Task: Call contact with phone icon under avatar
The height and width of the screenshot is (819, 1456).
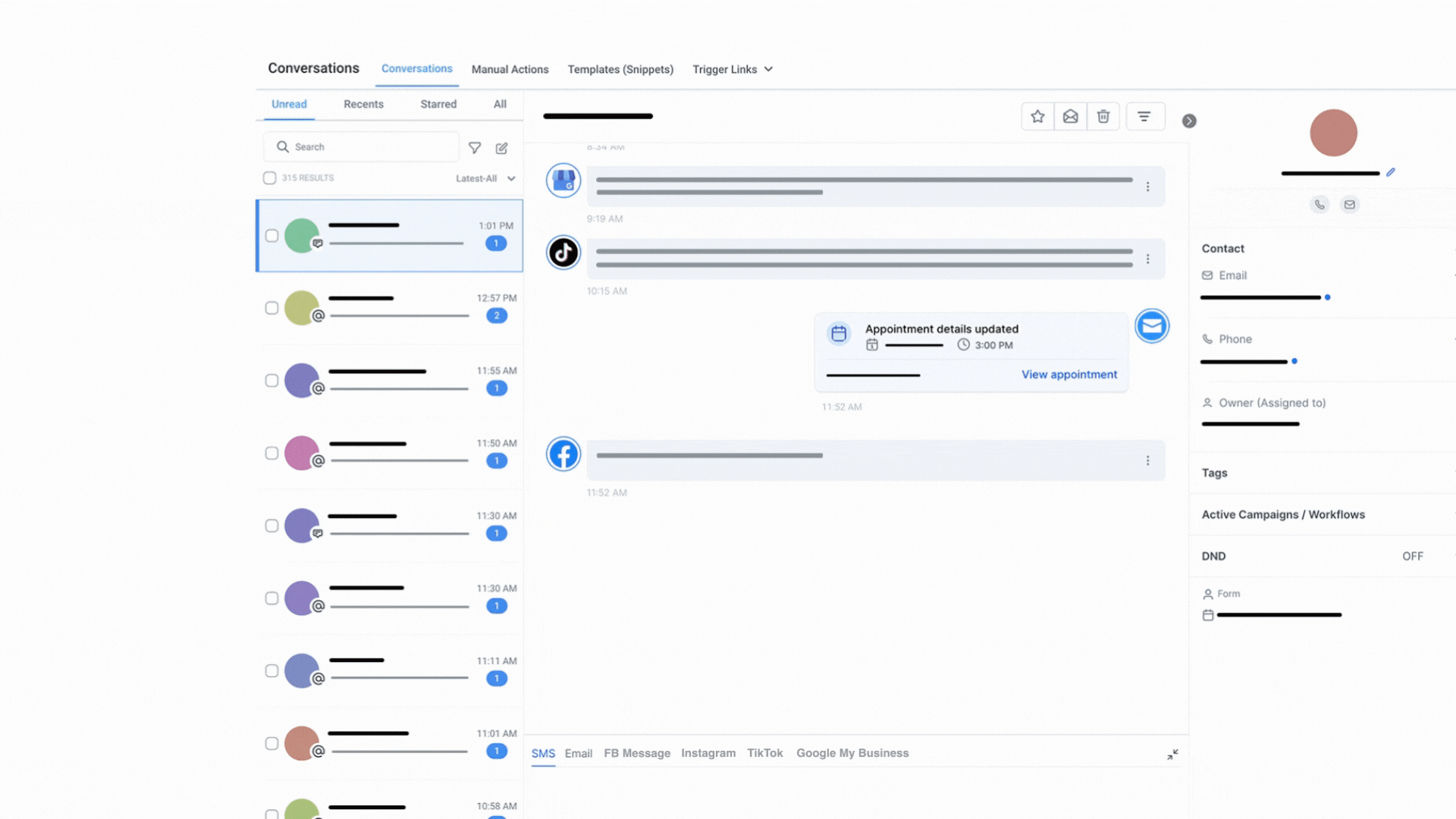Action: pyautogui.click(x=1319, y=205)
